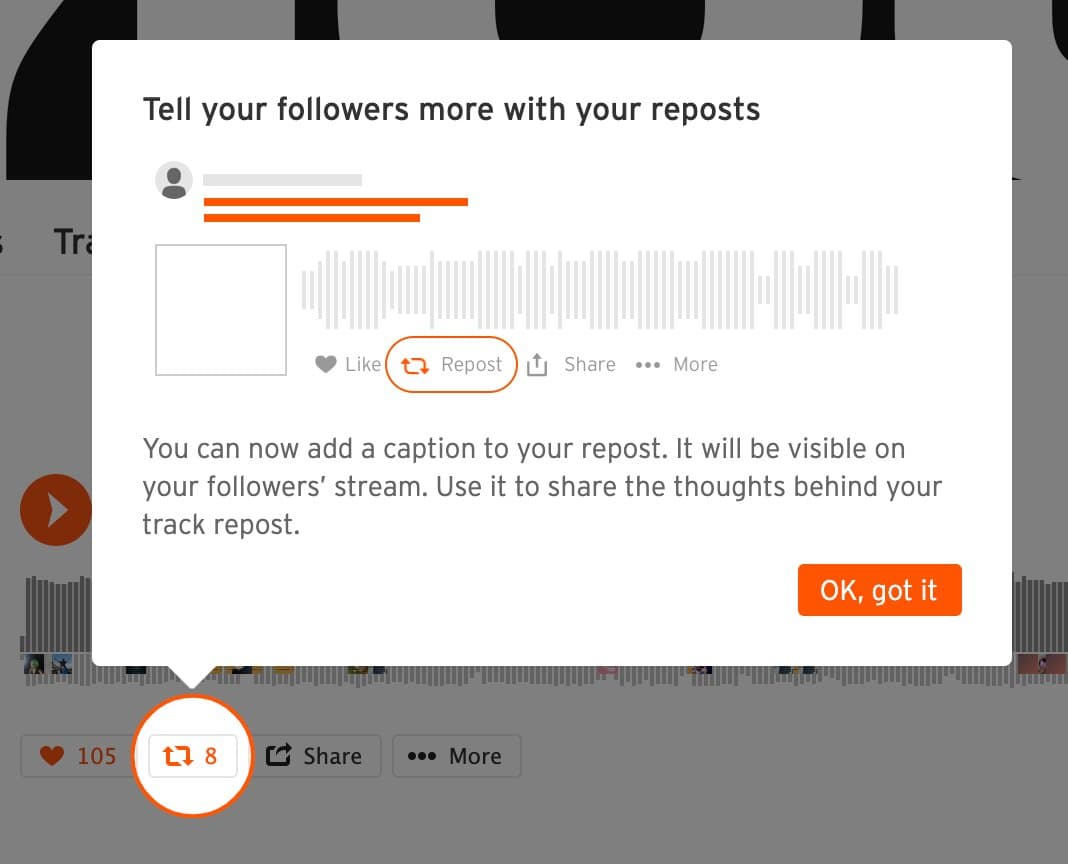
Task: Click the user avatar placeholder in the dialog
Action: coord(174,181)
